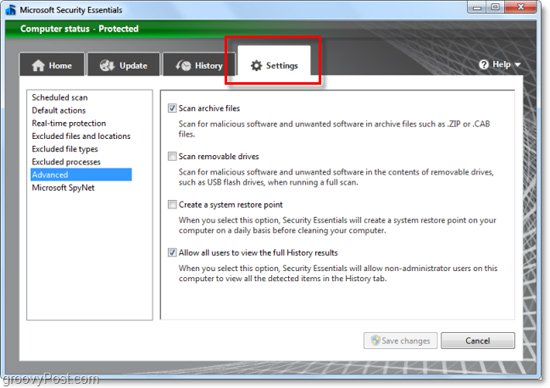550x388 pixels.
Task: Click the question mark Help icon
Action: [484, 65]
